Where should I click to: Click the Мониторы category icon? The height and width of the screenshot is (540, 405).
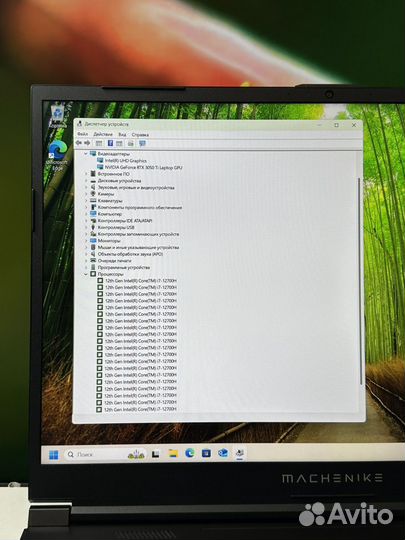coord(93,240)
